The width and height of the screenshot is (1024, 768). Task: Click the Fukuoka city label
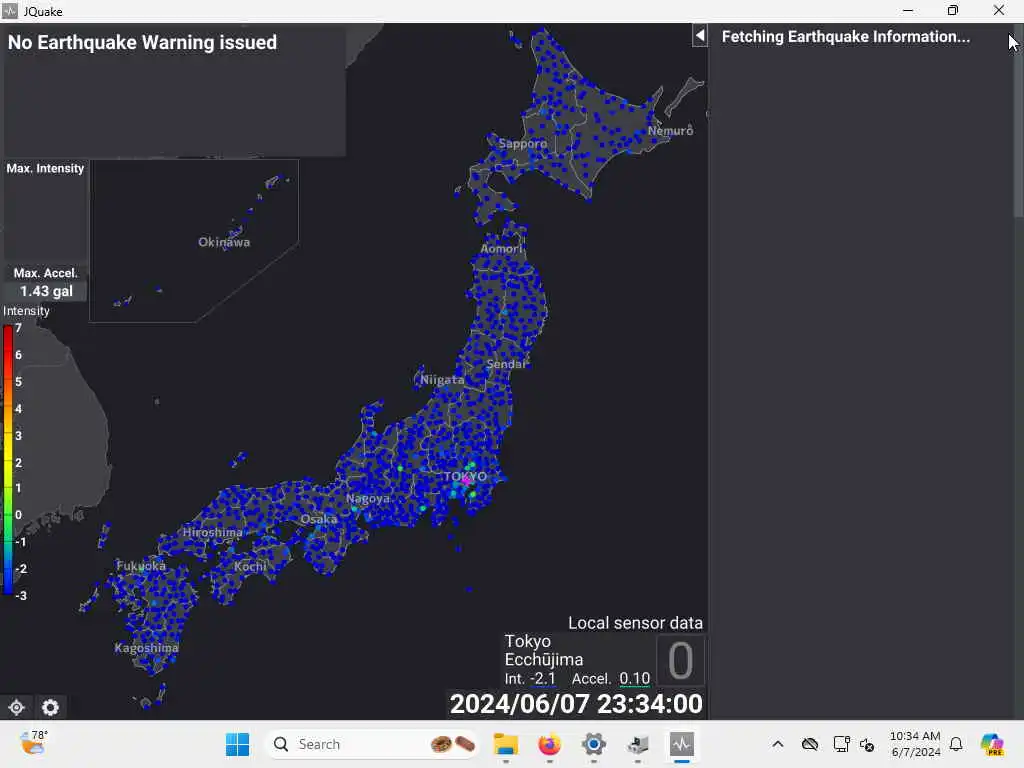coord(140,566)
